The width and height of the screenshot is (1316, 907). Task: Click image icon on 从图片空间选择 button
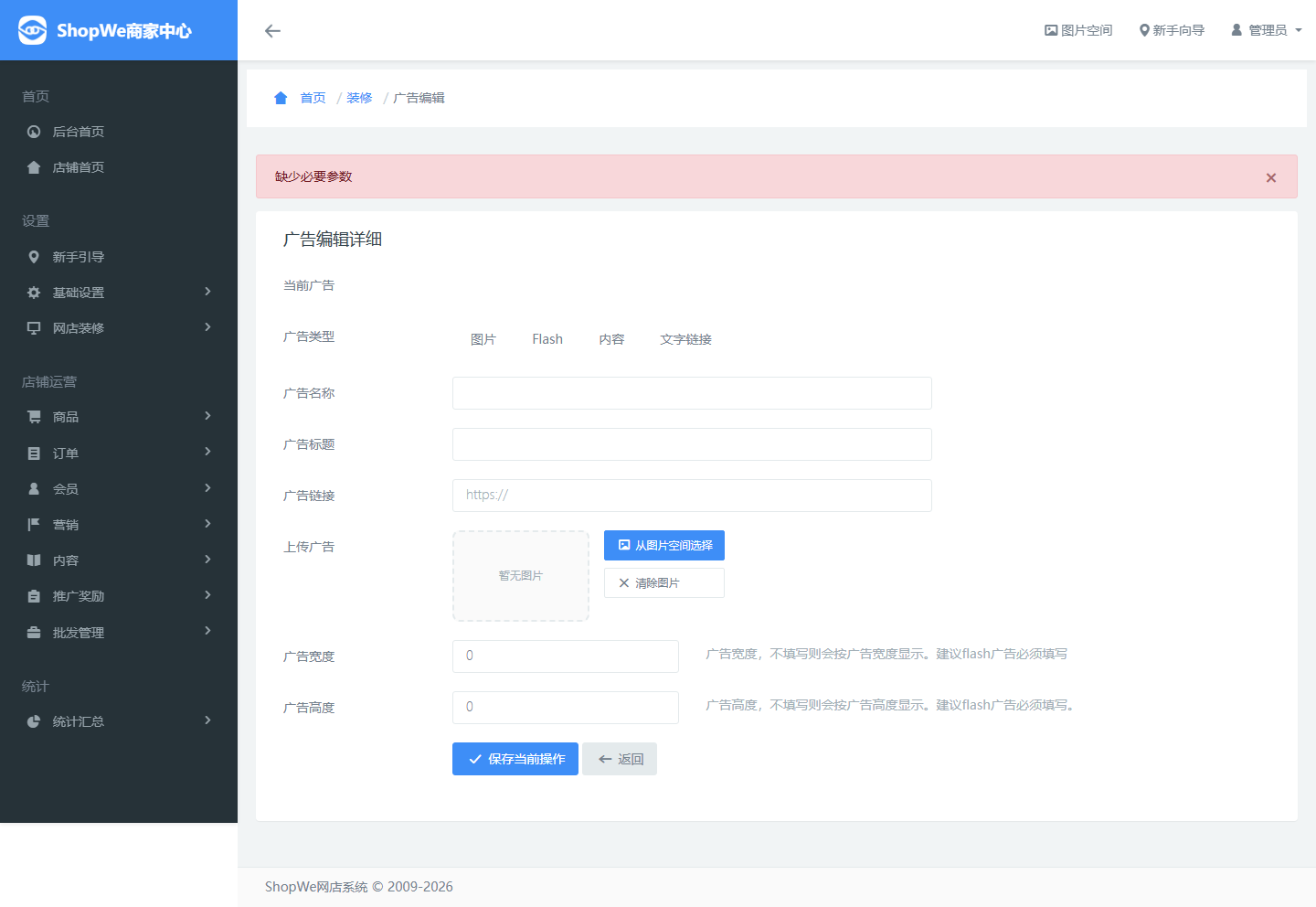(624, 545)
